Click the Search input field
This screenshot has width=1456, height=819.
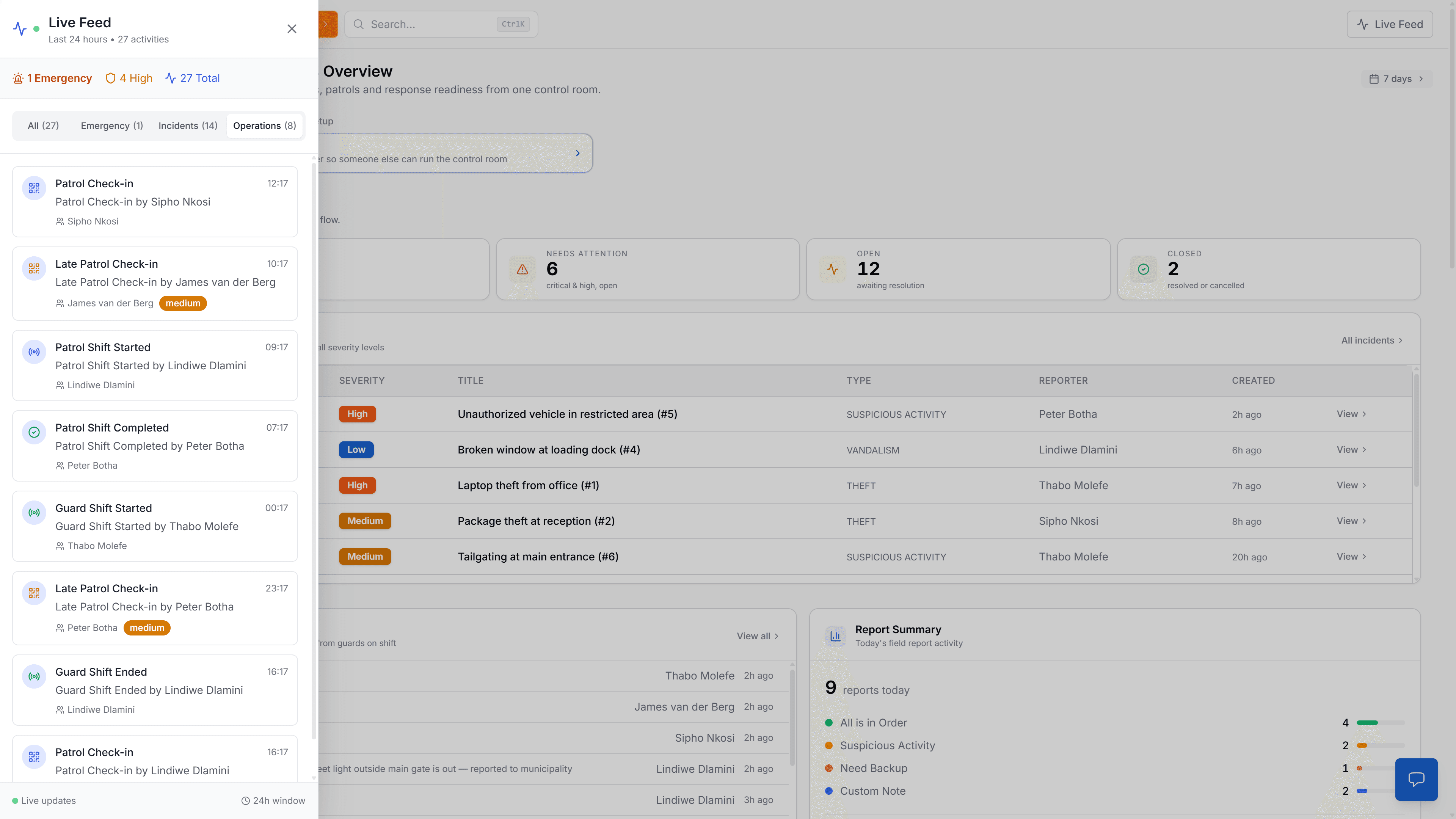point(441,24)
